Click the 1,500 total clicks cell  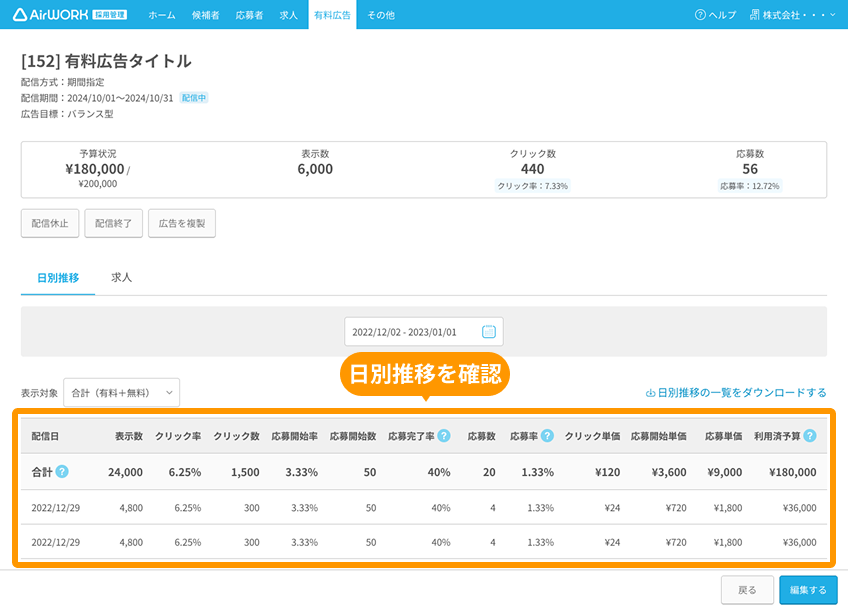(246, 472)
